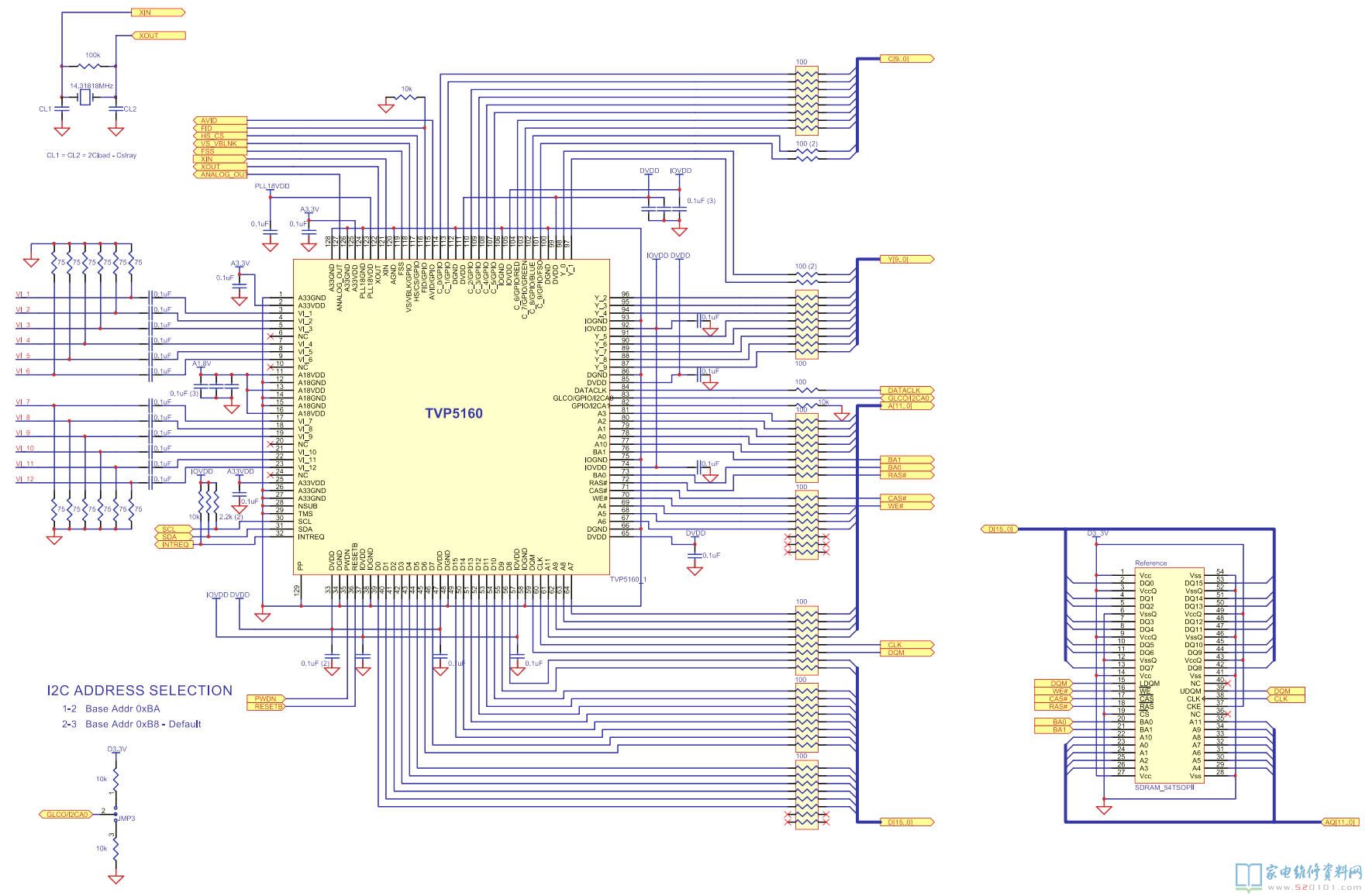
Task: Select the I2C ADDRESS SELECTION heading
Action: 140,691
